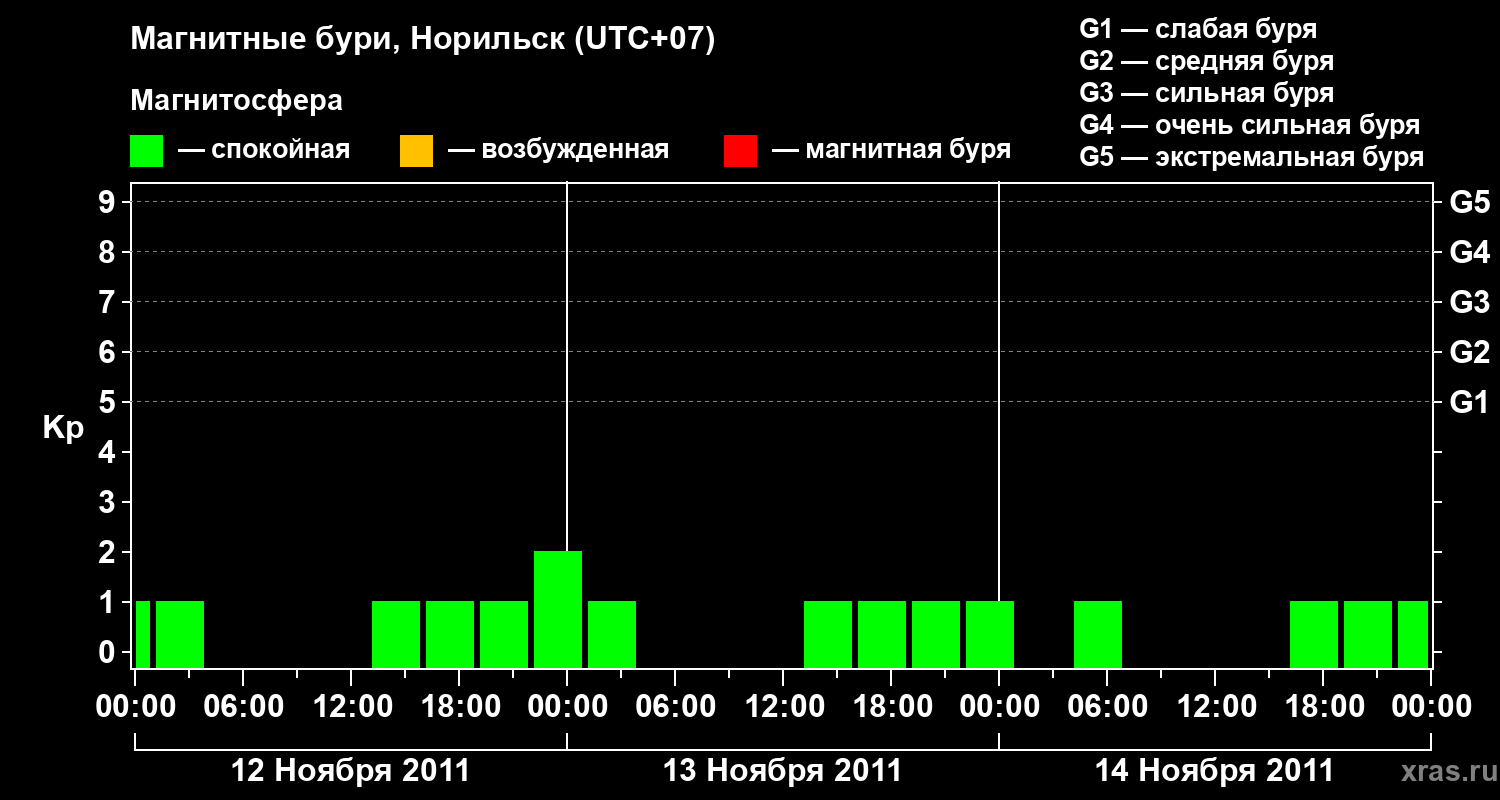The image size is (1500, 800).
Task: Click the right-axis 'G1' tick label
Action: [x=1470, y=402]
